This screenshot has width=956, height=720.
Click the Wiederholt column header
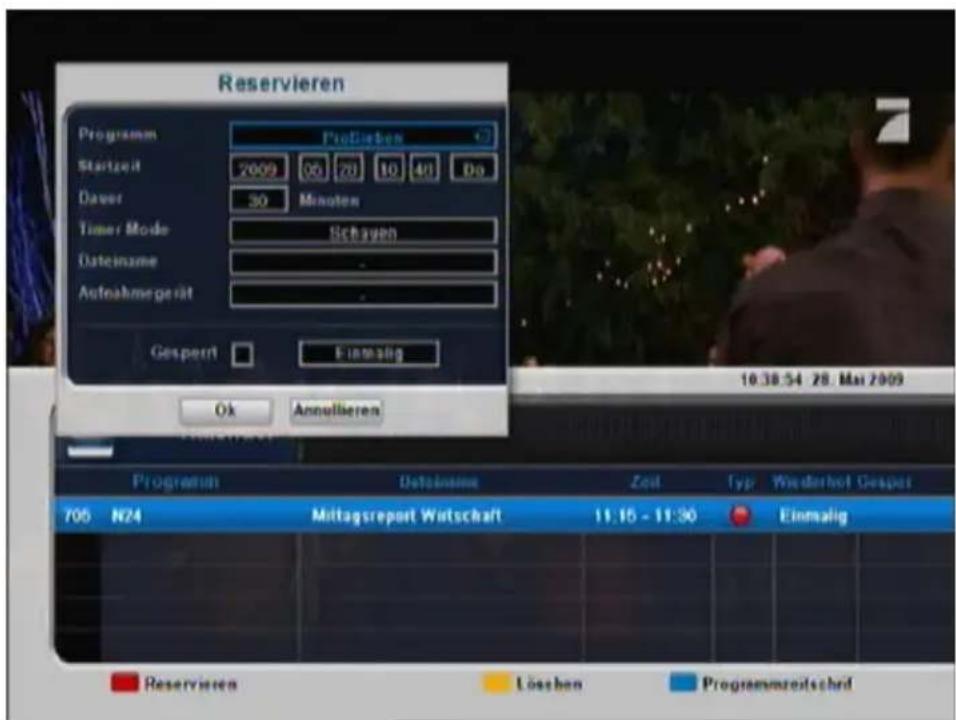click(x=811, y=482)
